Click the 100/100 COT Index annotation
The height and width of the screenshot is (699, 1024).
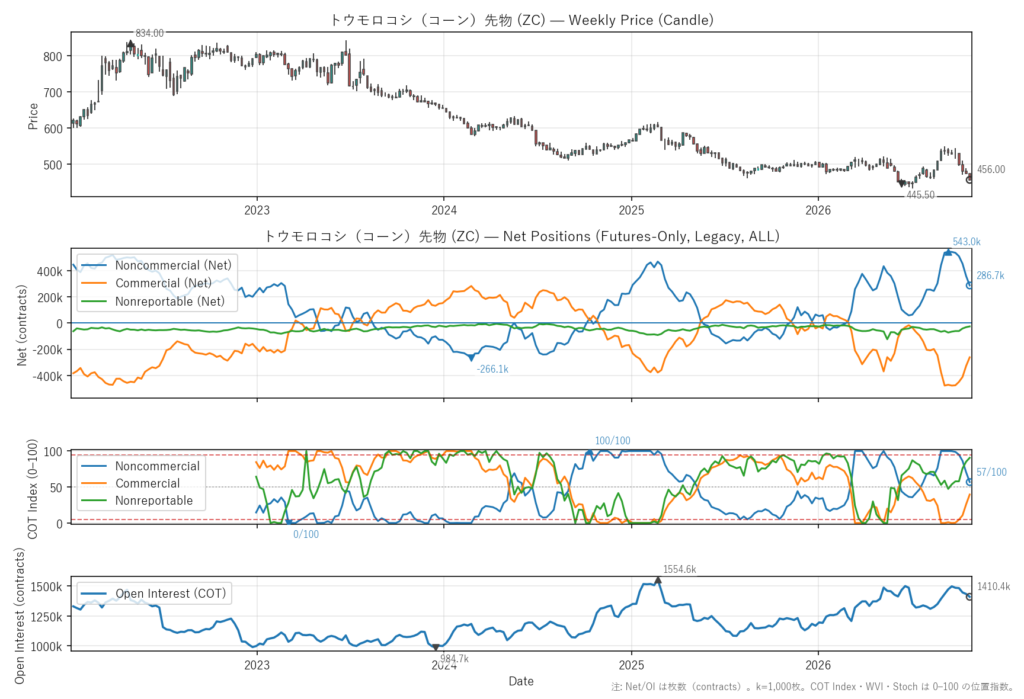click(x=613, y=441)
